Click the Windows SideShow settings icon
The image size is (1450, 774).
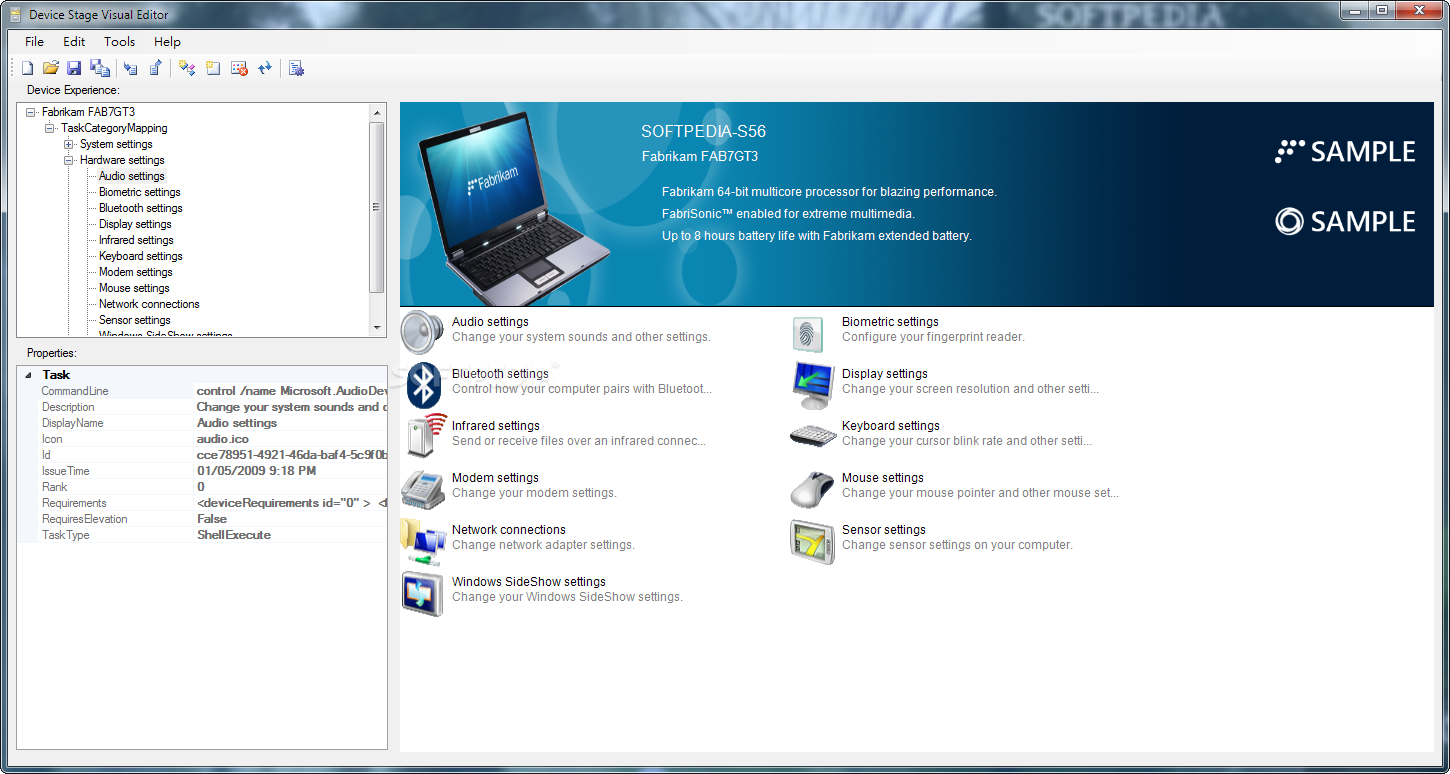[422, 594]
